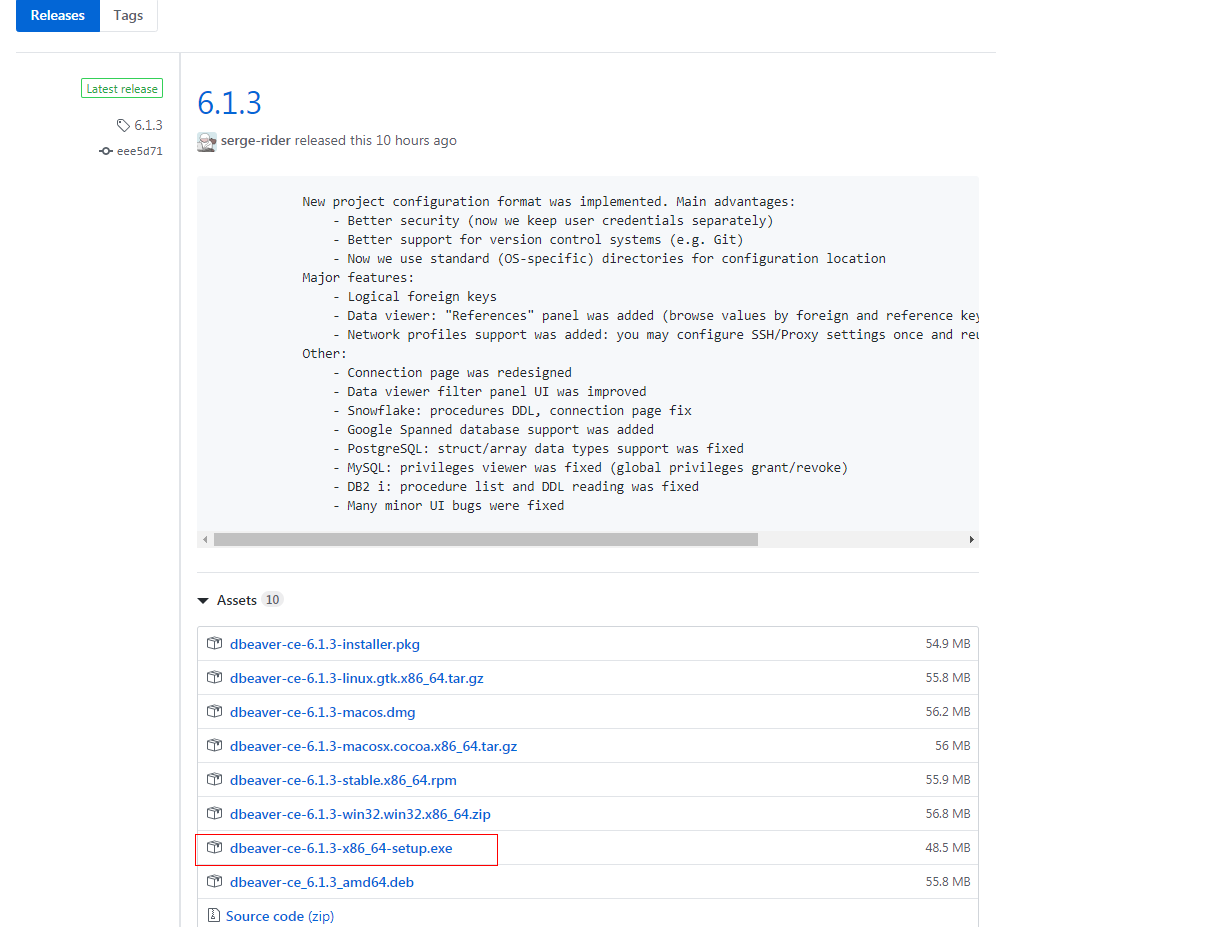Click the 56 MB size text
The image size is (1210, 927).
click(x=953, y=746)
